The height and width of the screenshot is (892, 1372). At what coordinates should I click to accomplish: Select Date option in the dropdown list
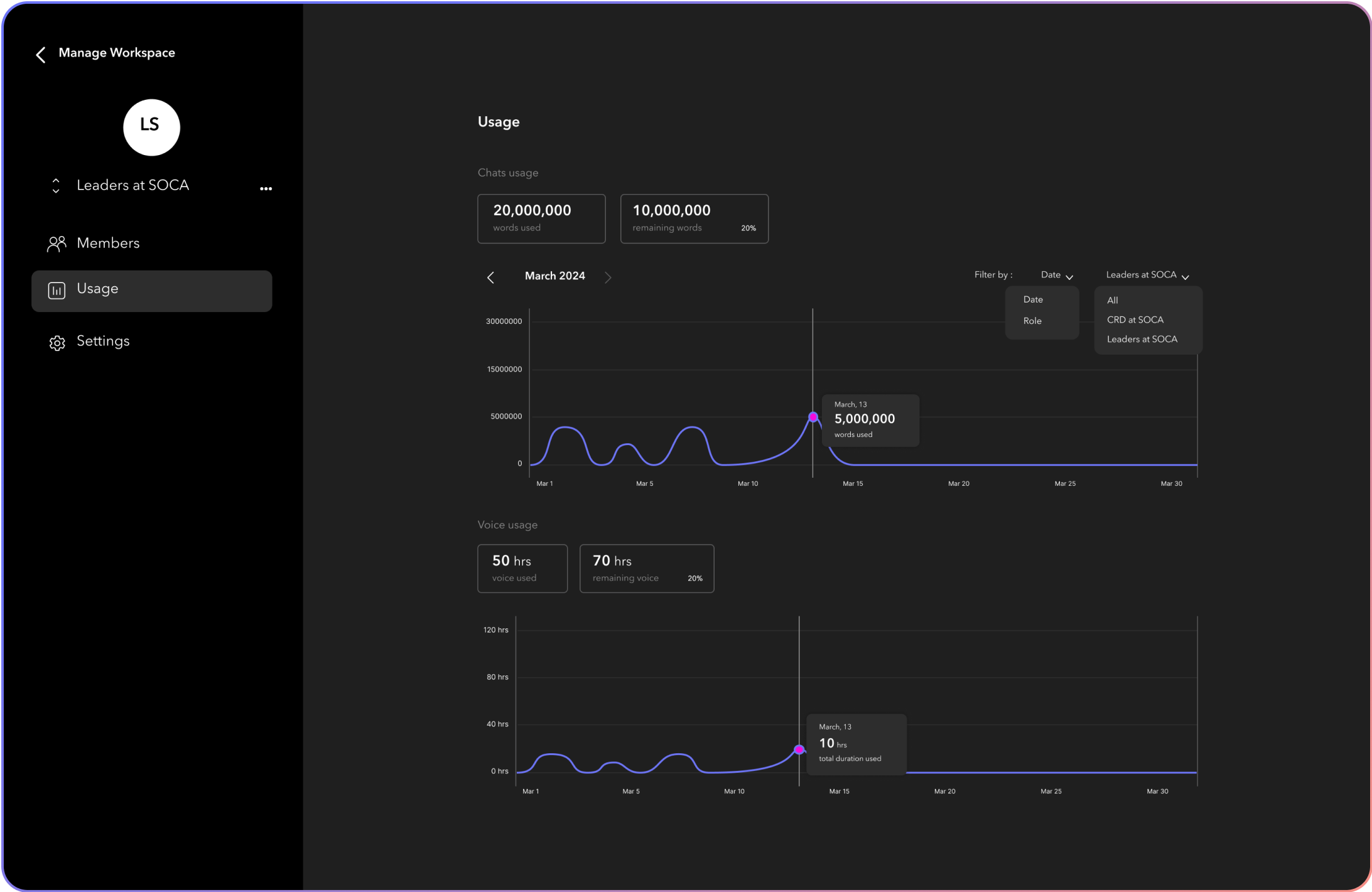tap(1033, 299)
